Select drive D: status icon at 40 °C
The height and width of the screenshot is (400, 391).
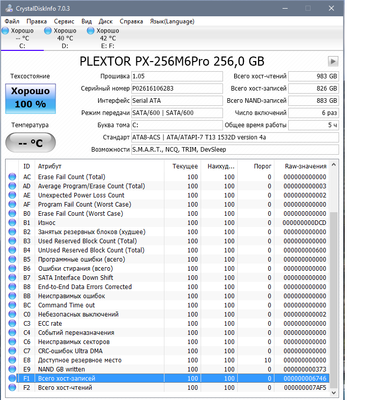click(x=48, y=31)
